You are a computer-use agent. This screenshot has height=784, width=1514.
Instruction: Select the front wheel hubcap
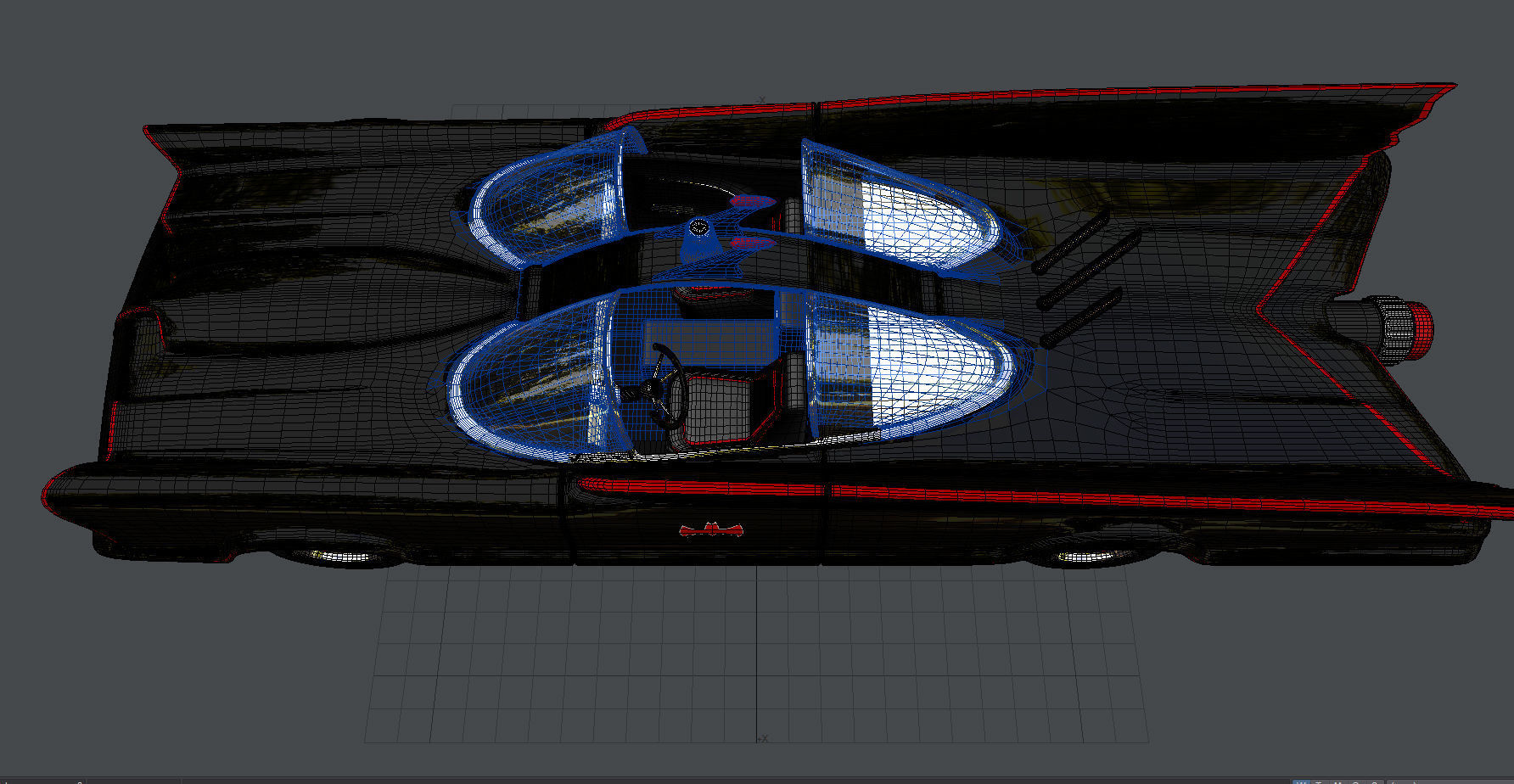[x=344, y=556]
